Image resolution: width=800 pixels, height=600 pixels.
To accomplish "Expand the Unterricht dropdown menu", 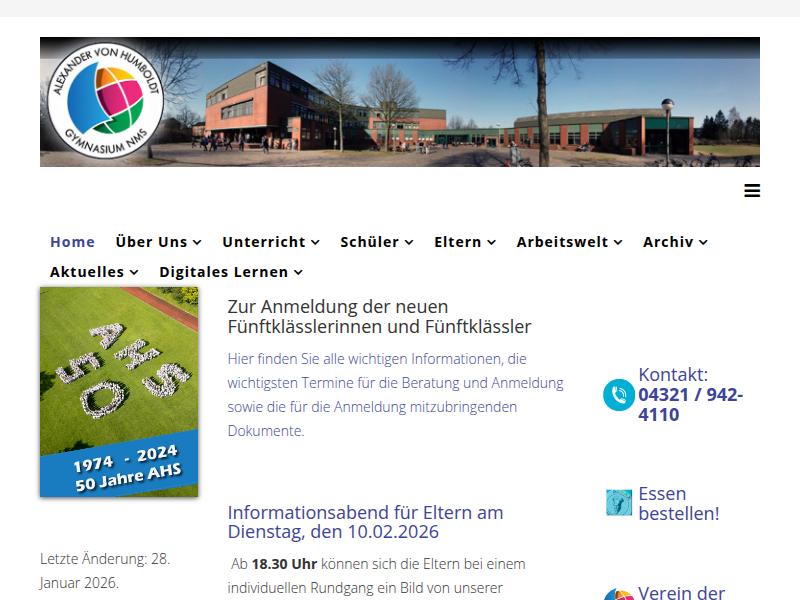I will tap(271, 242).
